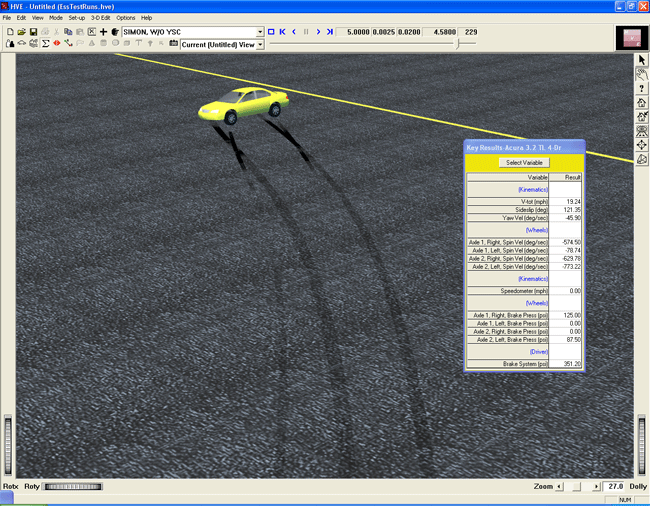The image size is (650, 506).
Task: Click the seek target crosshair icon
Action: 642,145
